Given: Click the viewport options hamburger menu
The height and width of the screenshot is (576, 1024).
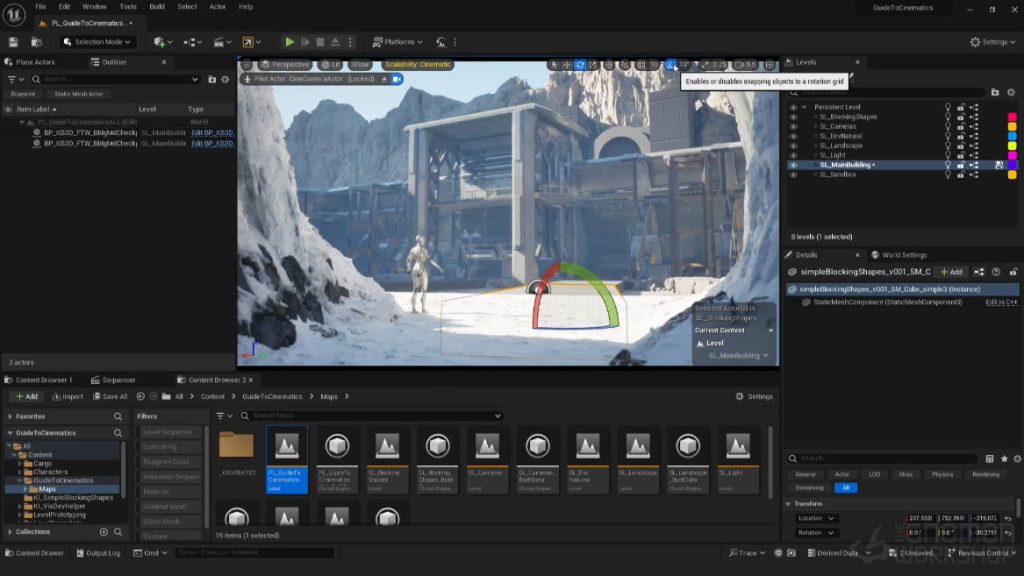Looking at the screenshot, I should [x=247, y=65].
